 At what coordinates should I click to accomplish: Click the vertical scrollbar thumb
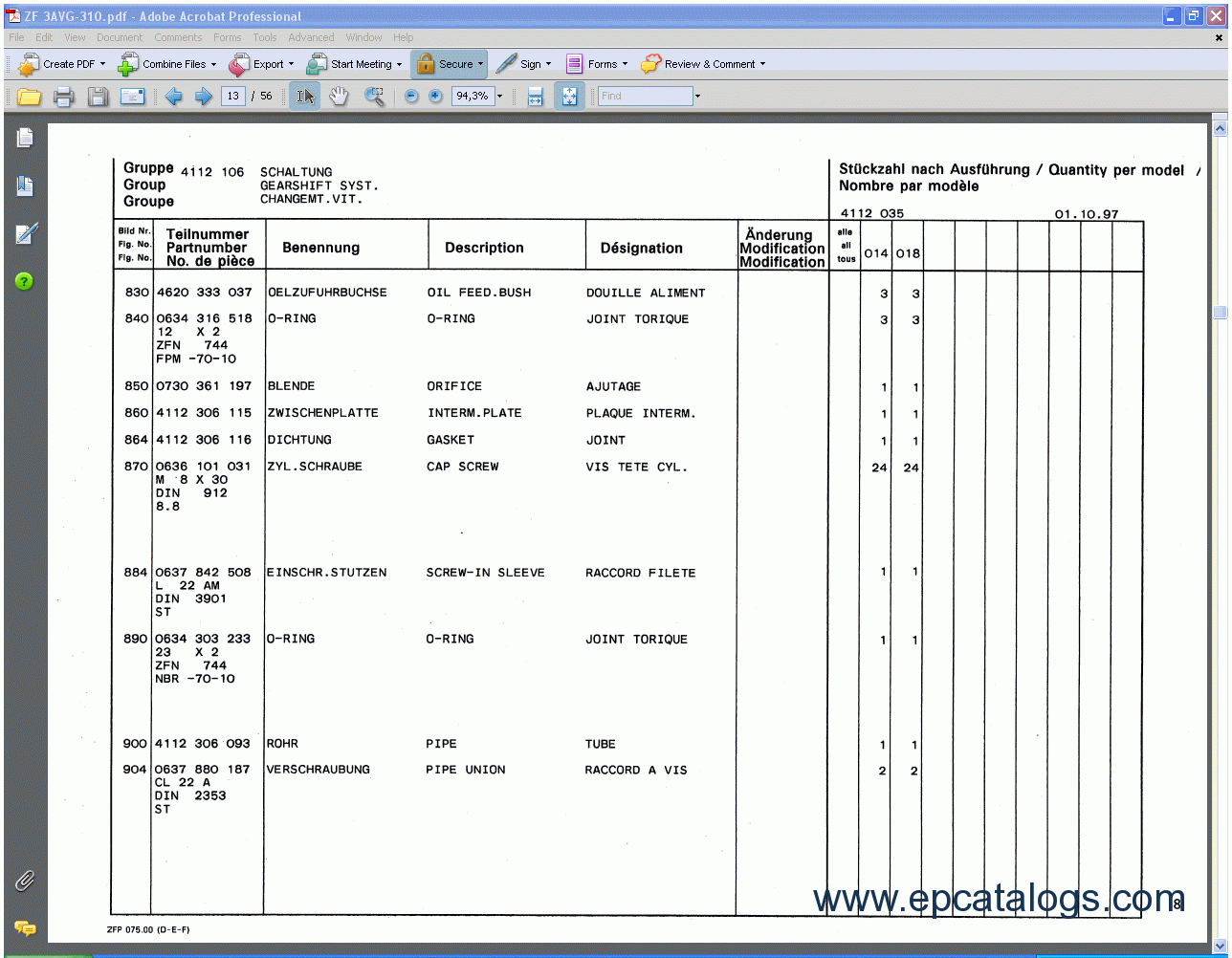[x=1220, y=313]
